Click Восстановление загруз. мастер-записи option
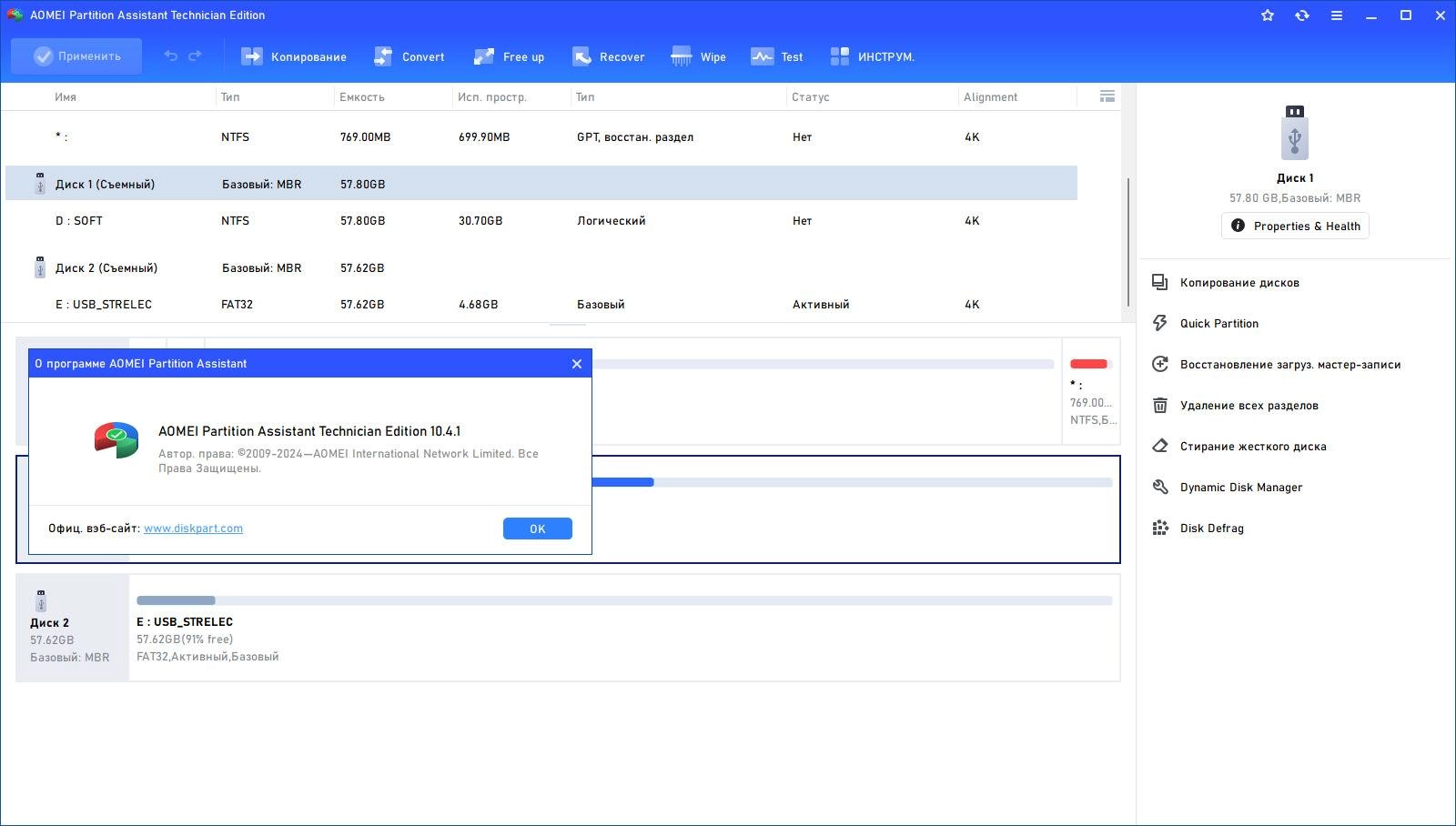The width and height of the screenshot is (1456, 826). [1290, 365]
